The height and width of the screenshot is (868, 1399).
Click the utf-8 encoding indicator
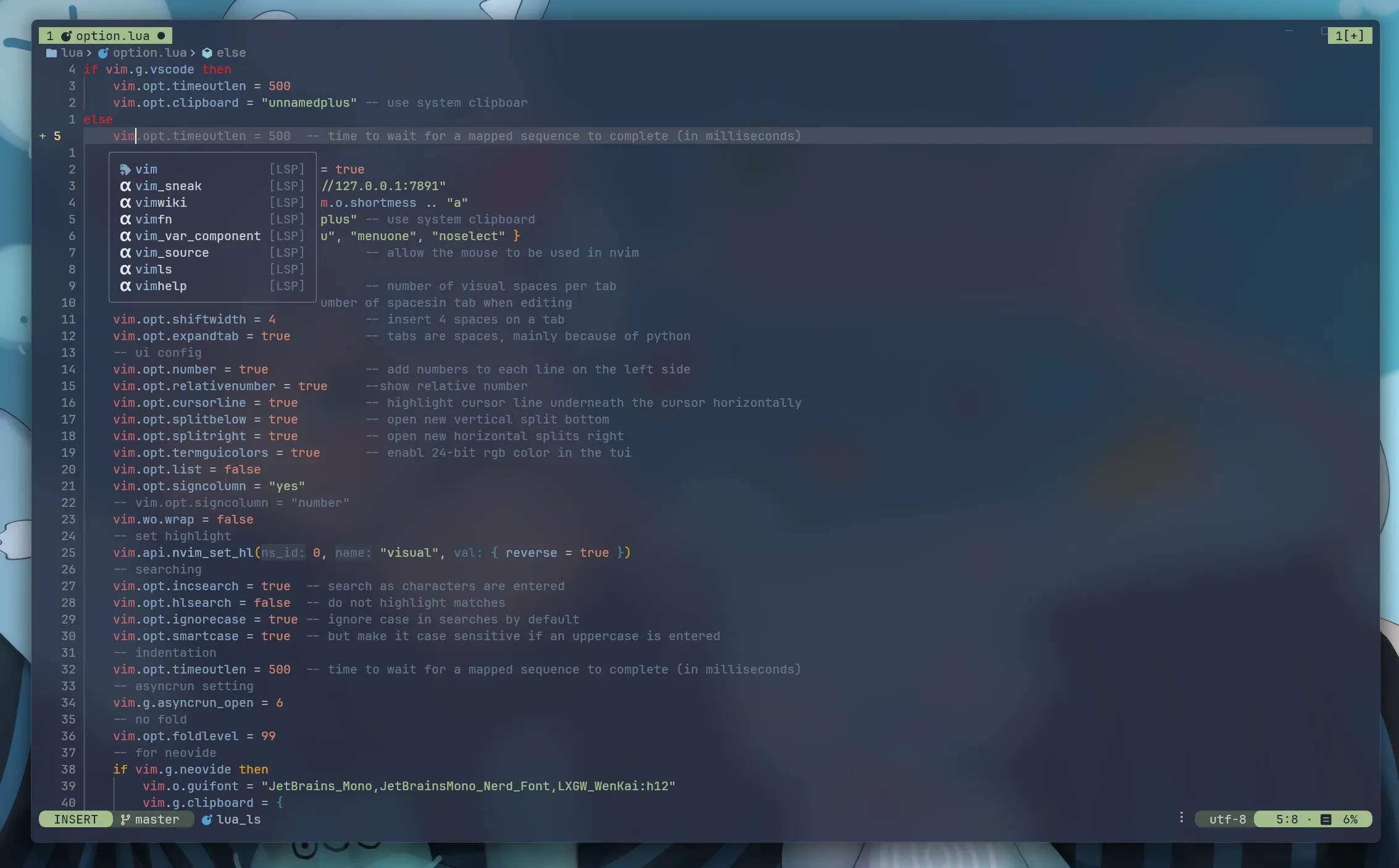click(x=1227, y=819)
